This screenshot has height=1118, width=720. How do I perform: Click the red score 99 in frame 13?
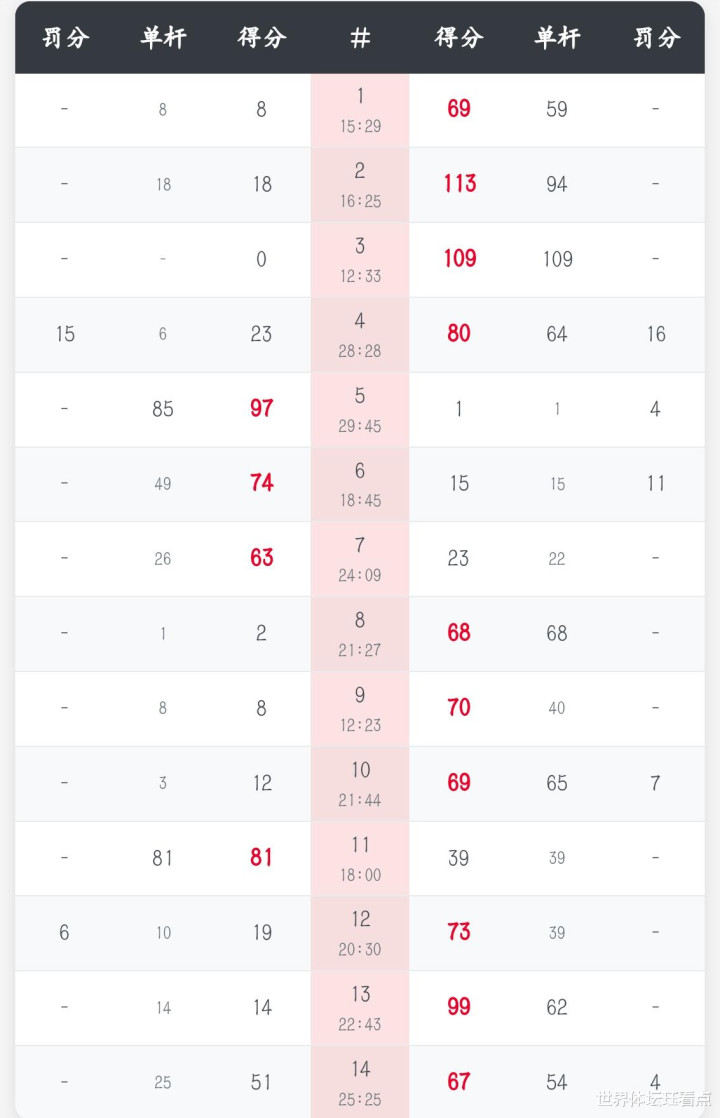(x=459, y=1007)
